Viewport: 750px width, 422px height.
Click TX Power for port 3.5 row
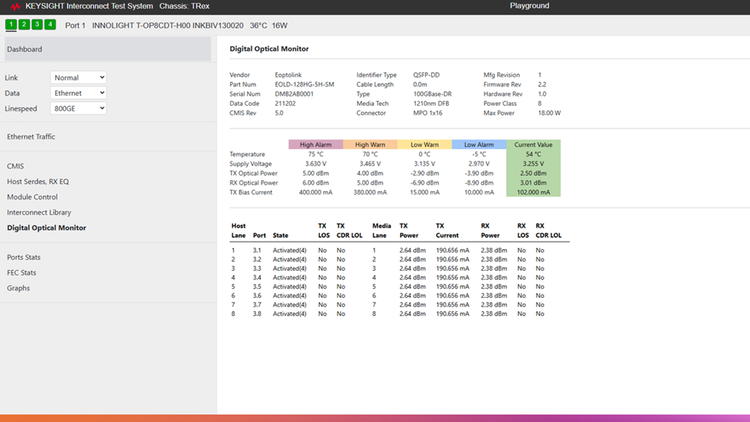coord(412,287)
